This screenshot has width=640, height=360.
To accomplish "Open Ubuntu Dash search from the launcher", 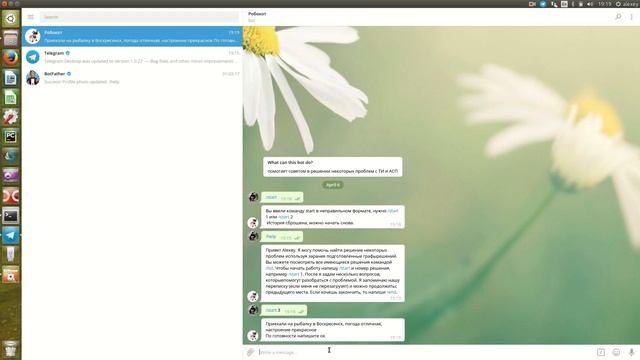I will [11, 18].
